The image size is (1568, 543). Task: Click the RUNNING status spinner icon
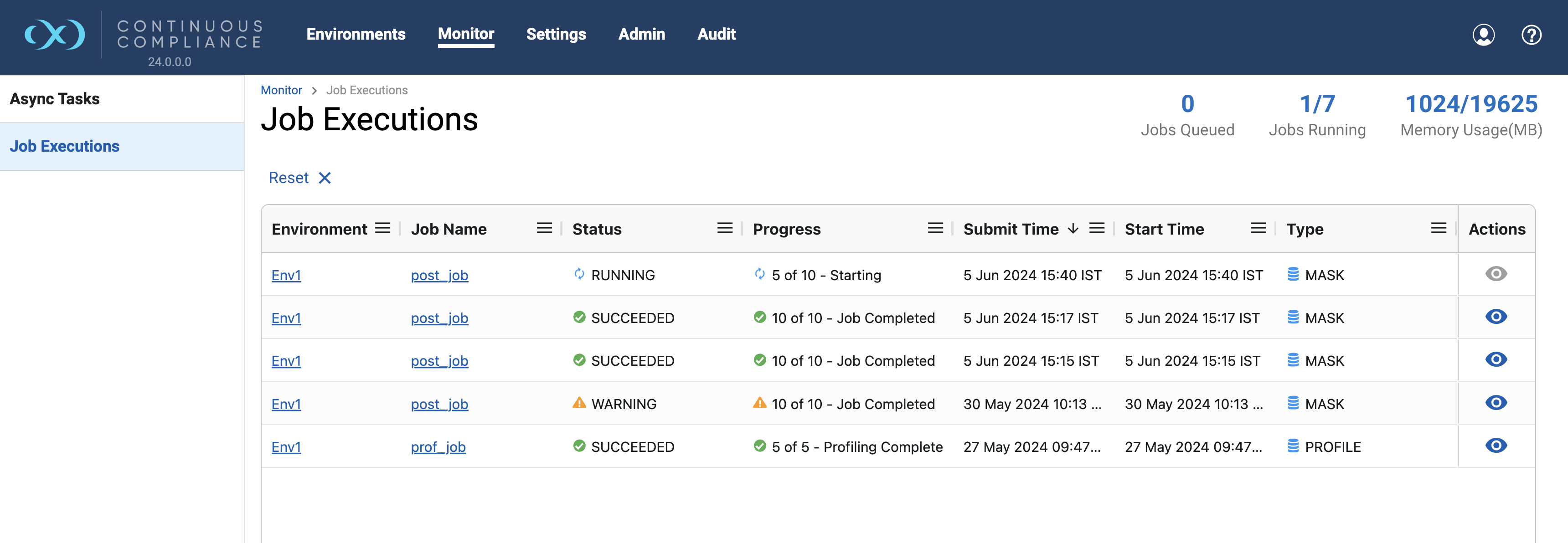(x=579, y=274)
